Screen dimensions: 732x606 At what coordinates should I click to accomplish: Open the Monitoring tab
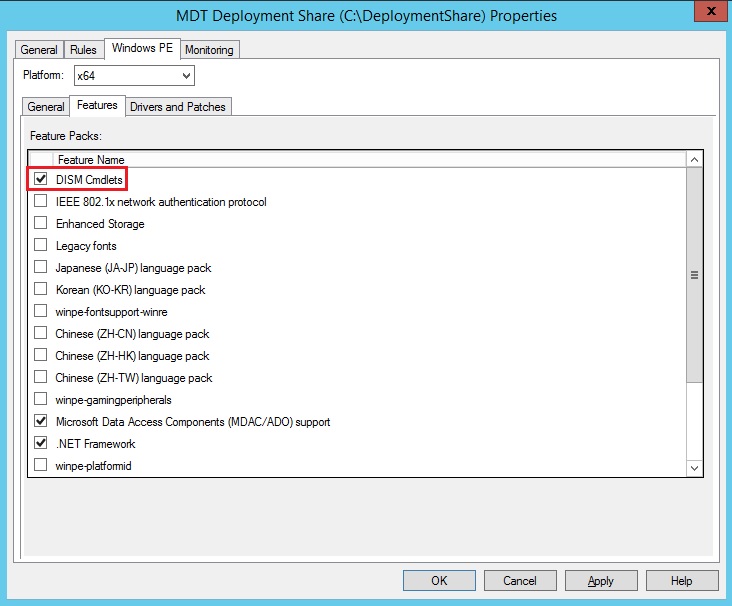point(209,50)
